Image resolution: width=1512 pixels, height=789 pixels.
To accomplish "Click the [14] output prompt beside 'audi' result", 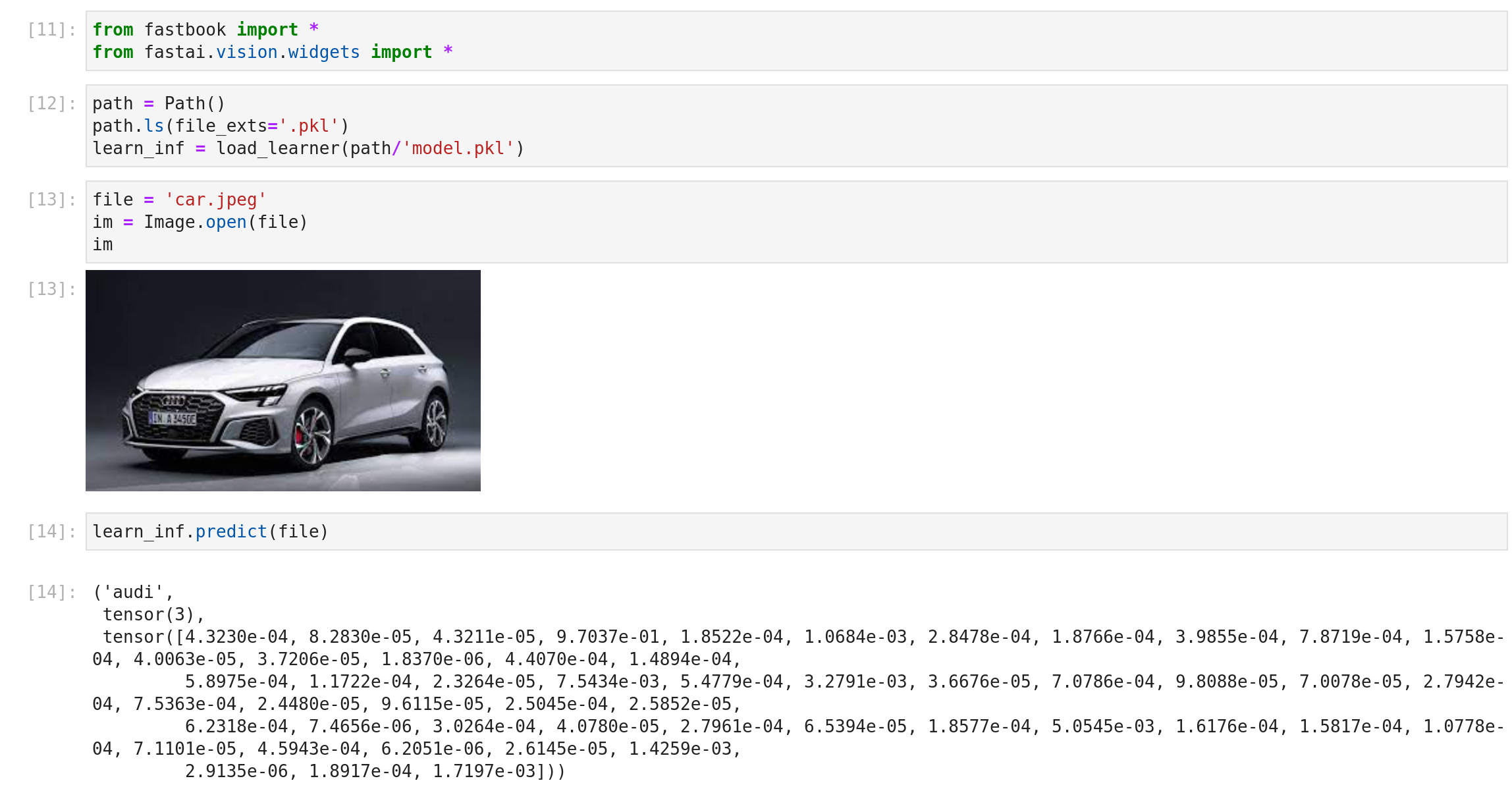I will click(51, 592).
